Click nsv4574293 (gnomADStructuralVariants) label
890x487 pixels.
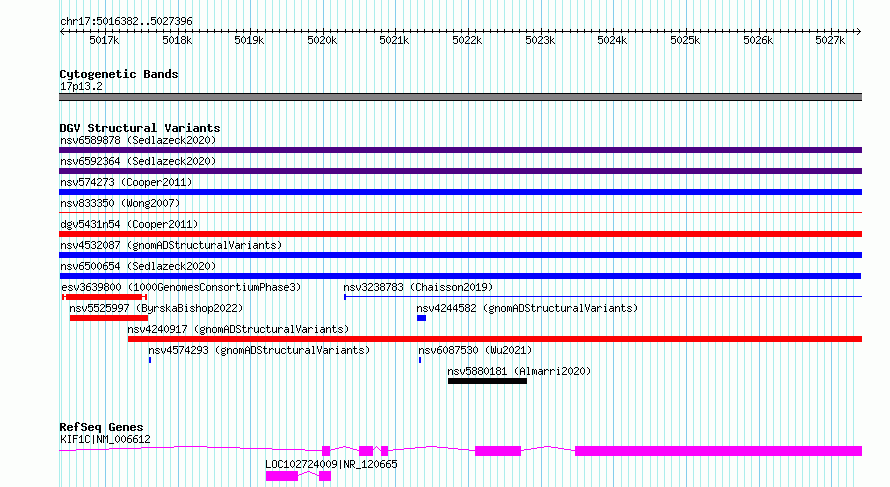259,350
